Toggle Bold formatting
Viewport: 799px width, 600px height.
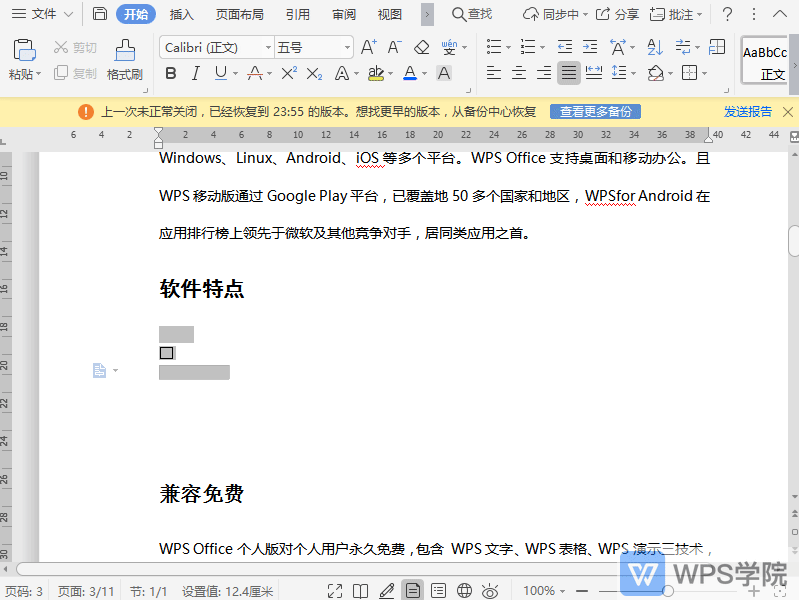[171, 73]
